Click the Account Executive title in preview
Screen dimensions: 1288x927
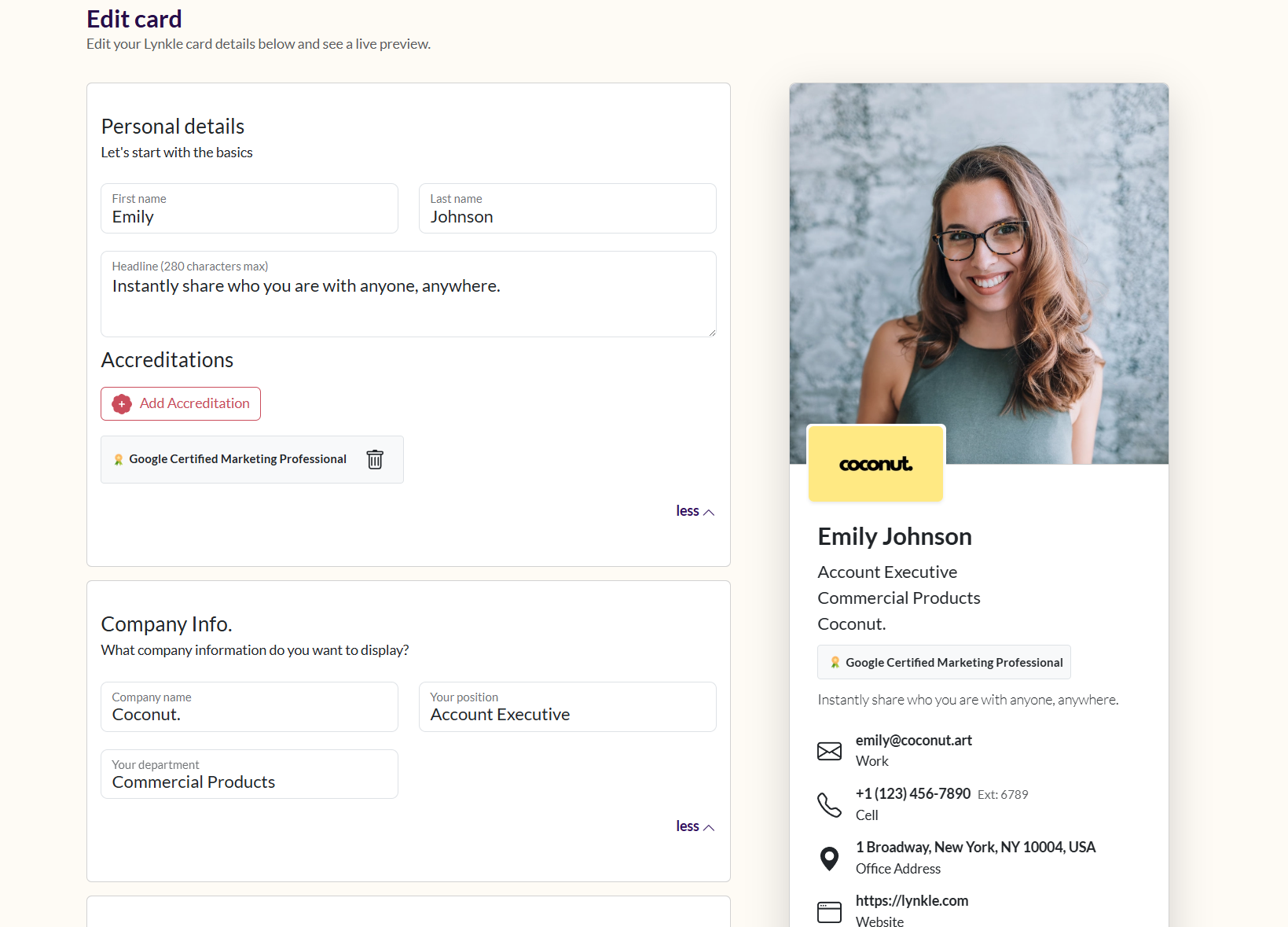click(887, 572)
